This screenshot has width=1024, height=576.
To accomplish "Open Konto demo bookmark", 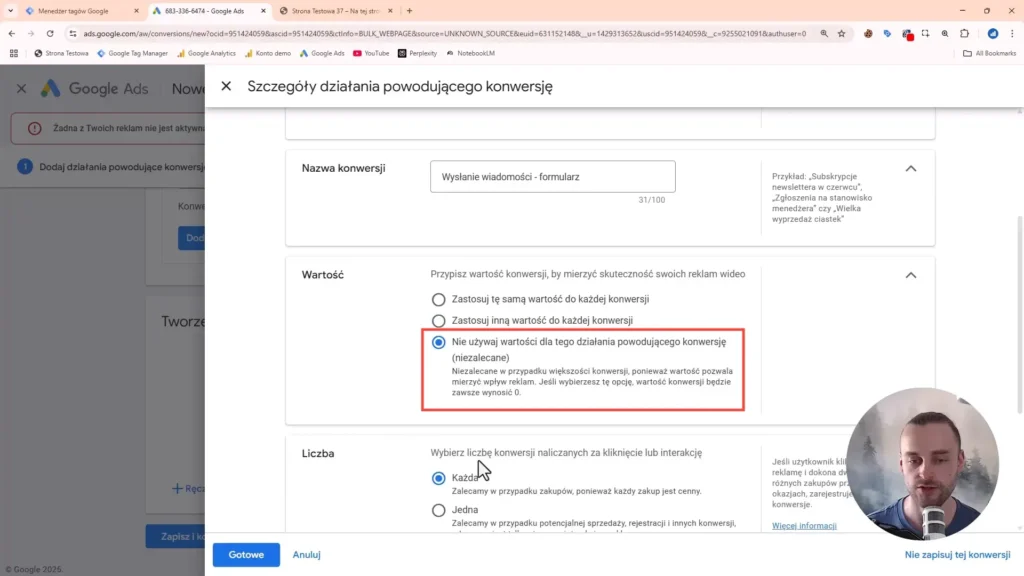I will 268,54.
